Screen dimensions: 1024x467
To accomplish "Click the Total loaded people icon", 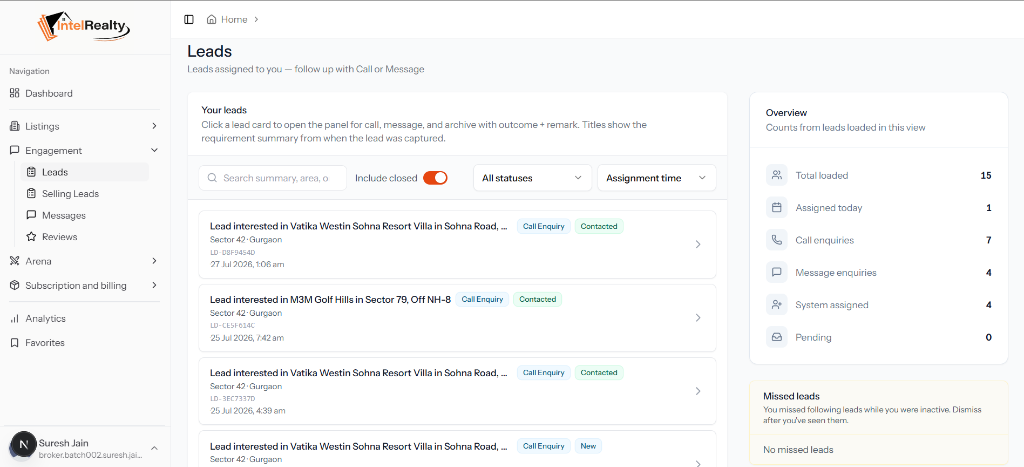I will pyautogui.click(x=776, y=175).
